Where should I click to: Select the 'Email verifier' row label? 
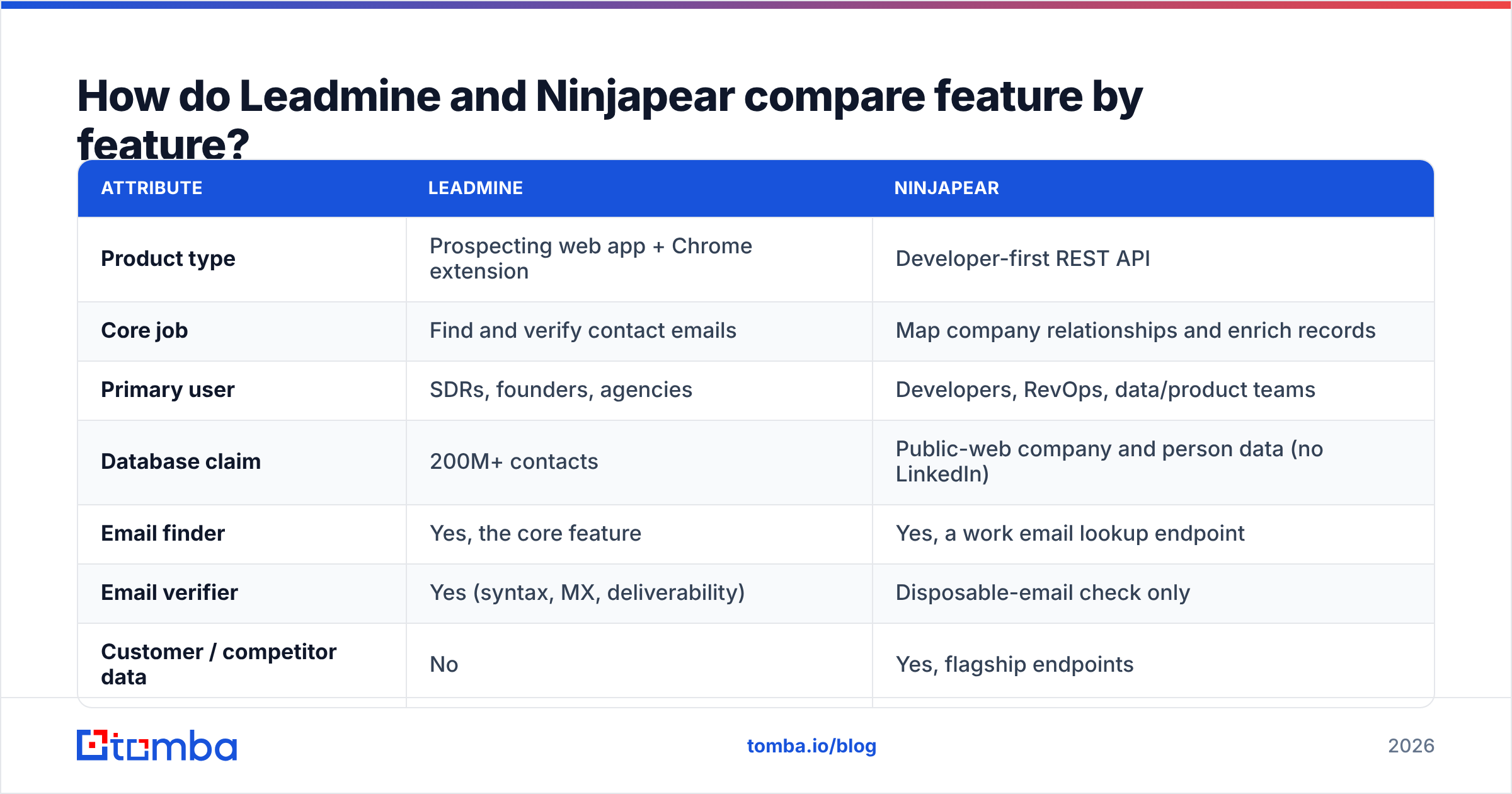[x=169, y=592]
